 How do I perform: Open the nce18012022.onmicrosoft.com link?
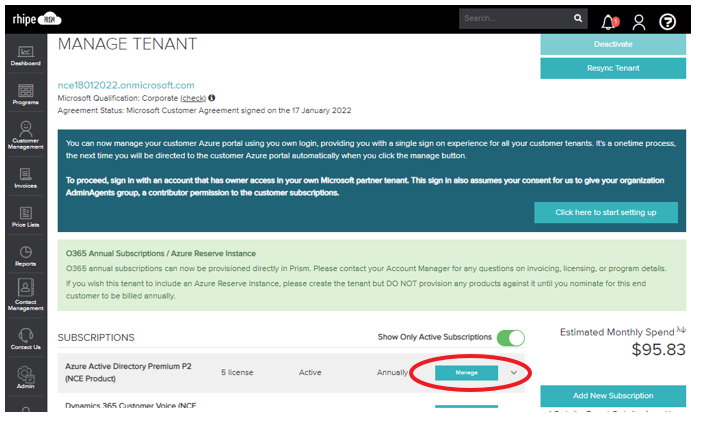tap(126, 85)
